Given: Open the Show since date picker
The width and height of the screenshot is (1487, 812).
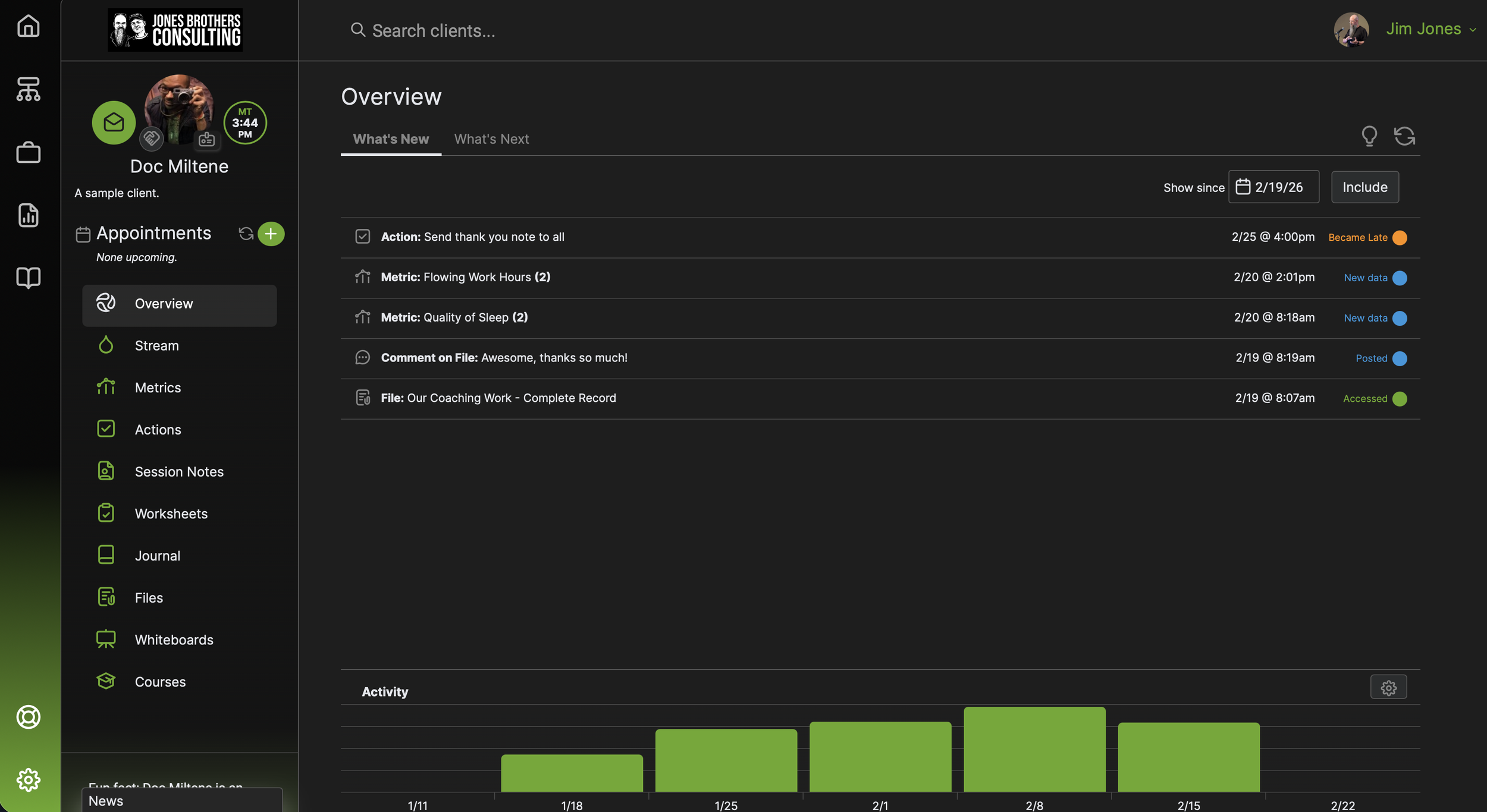Looking at the screenshot, I should pos(1273,187).
